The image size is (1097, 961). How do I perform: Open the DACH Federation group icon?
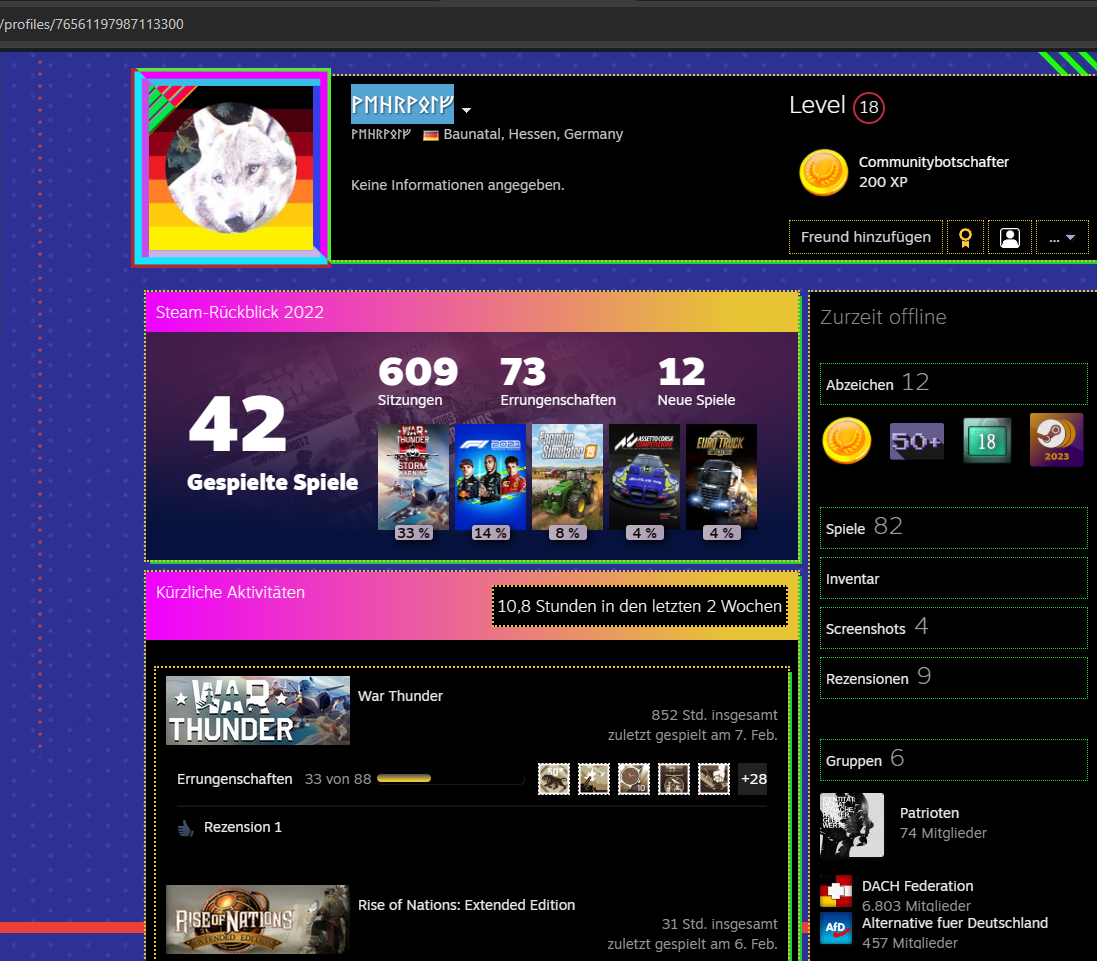835,890
